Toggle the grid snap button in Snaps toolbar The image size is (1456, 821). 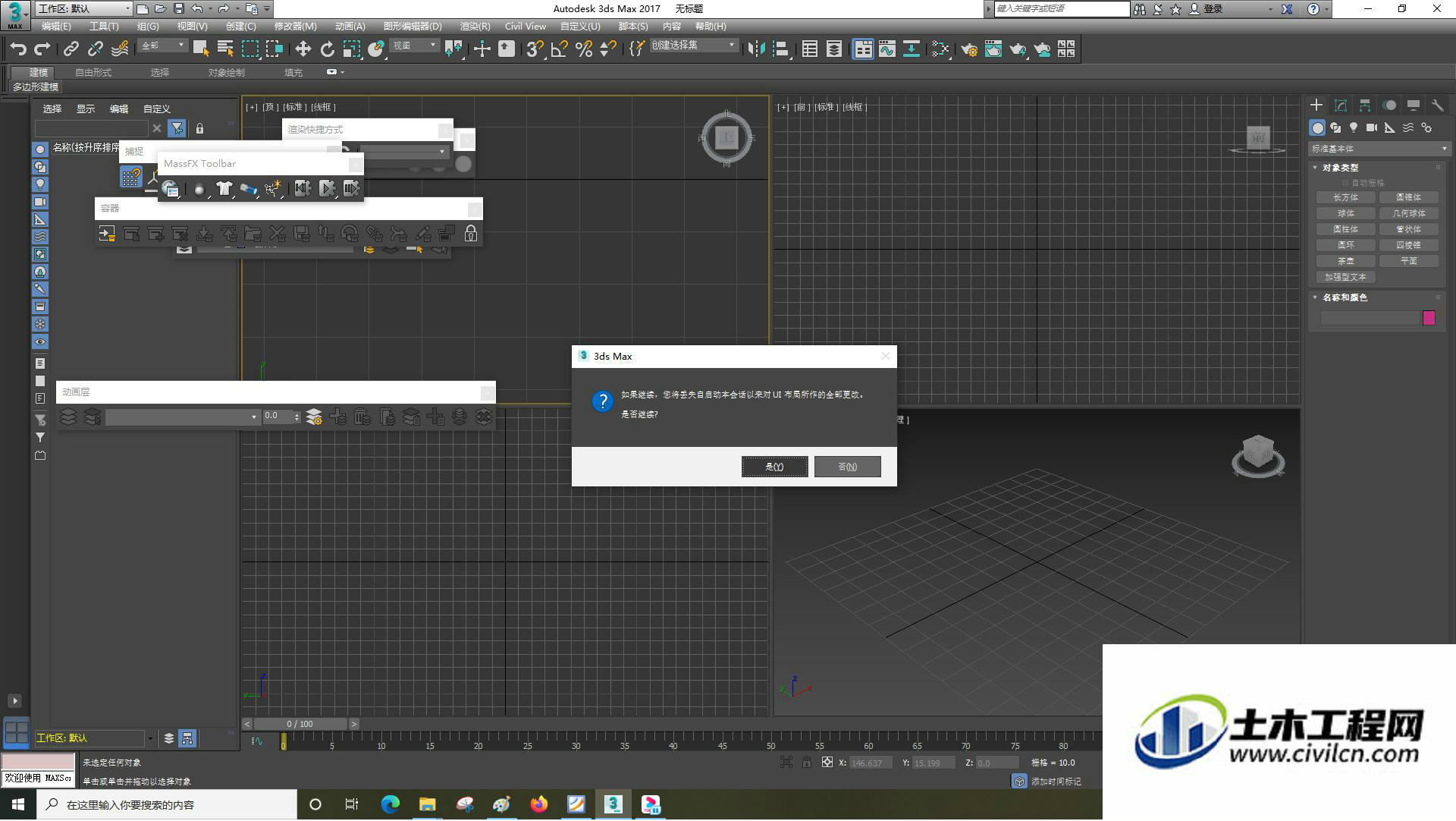[131, 178]
